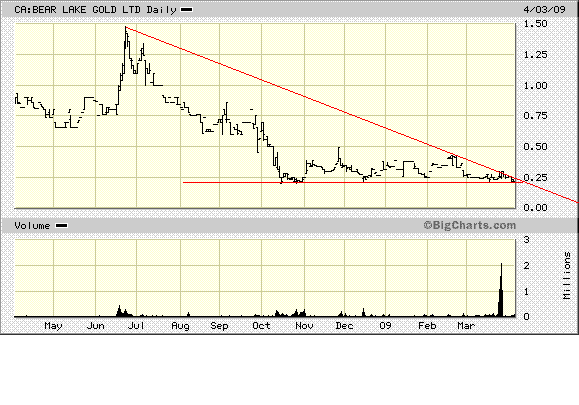
Task: Click the date 4/03/09 in the header
Action: coord(544,9)
